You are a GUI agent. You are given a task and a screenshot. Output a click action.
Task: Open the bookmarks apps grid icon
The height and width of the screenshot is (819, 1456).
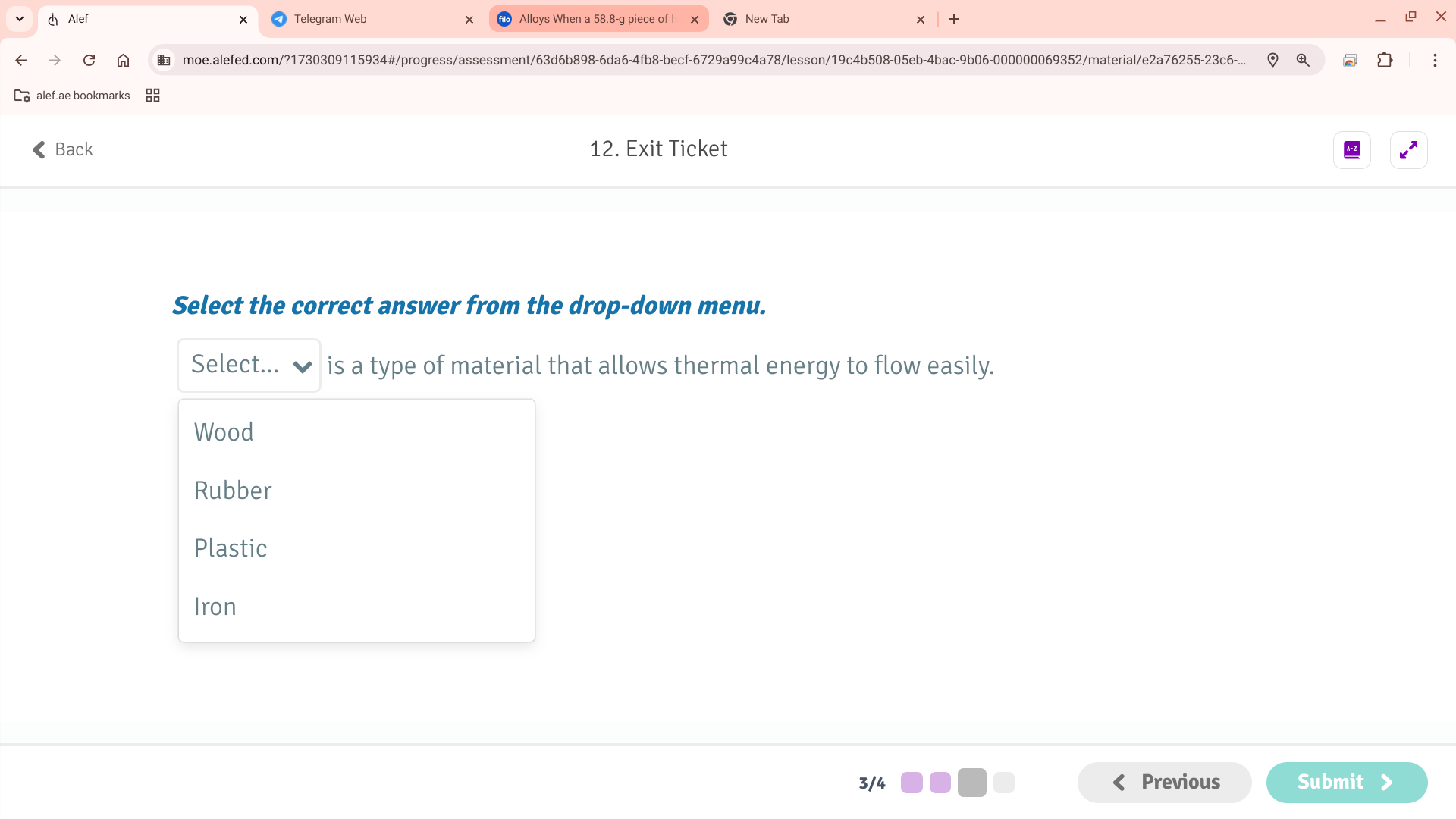point(152,95)
